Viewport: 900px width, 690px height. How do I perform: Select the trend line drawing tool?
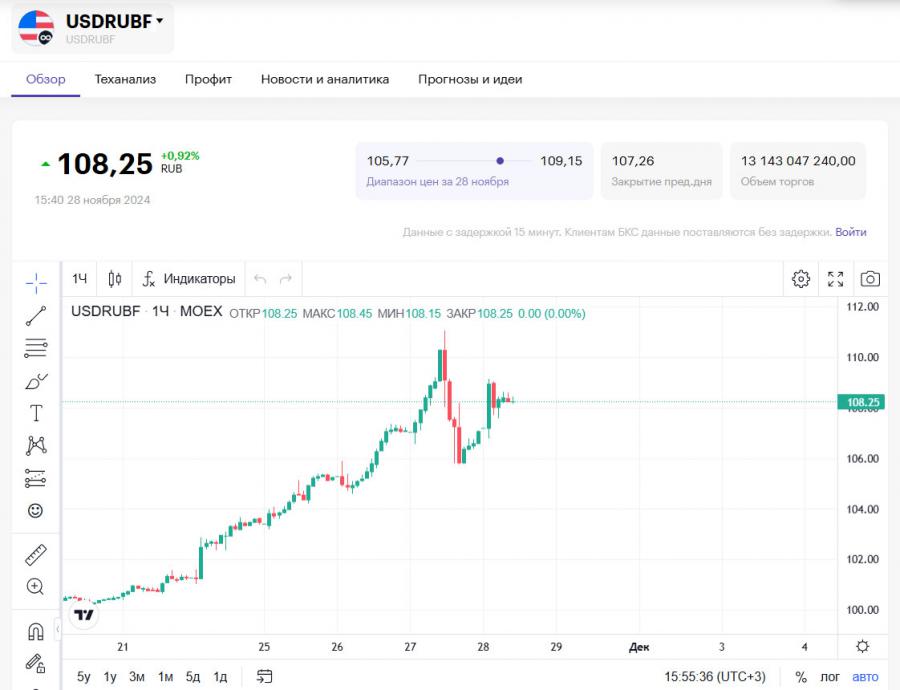pyautogui.click(x=35, y=316)
